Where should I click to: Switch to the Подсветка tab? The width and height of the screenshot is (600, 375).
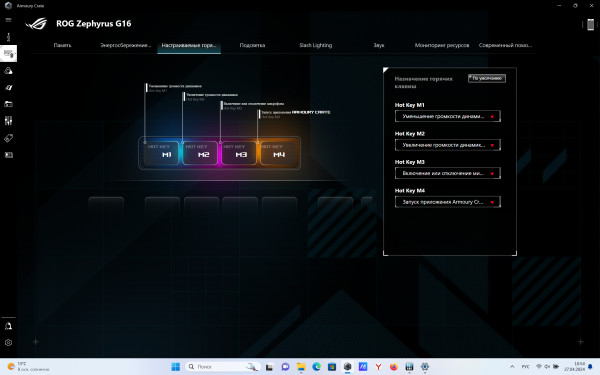252,45
